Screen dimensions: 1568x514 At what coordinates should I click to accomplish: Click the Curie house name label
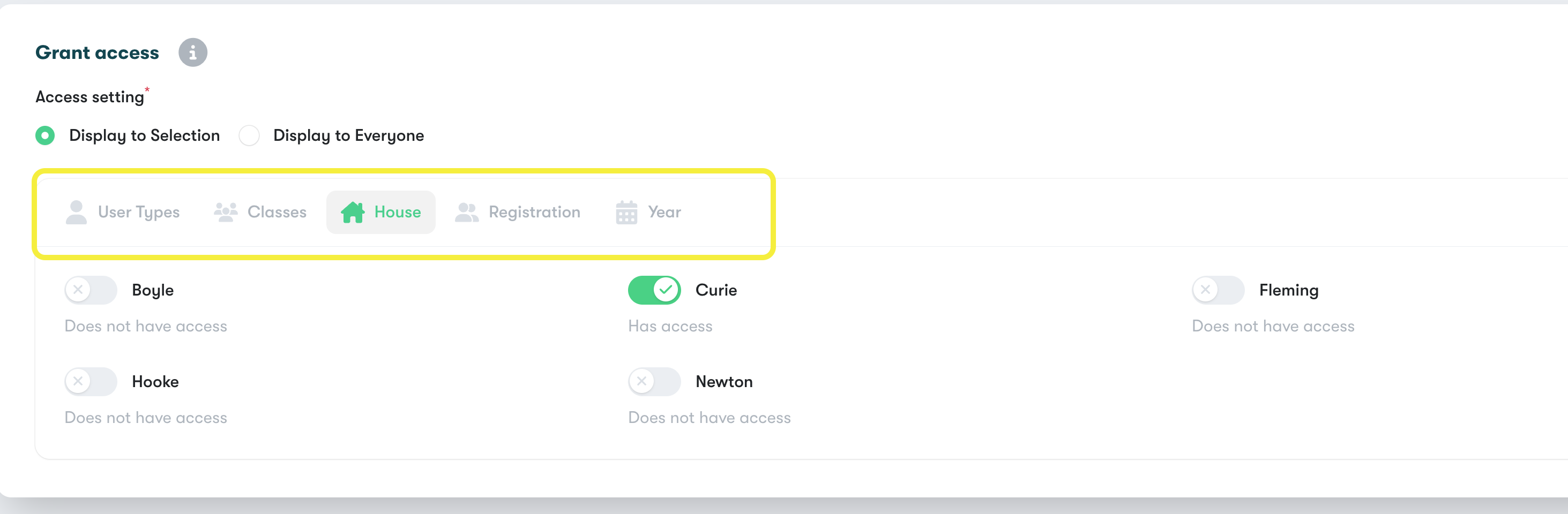coord(716,290)
